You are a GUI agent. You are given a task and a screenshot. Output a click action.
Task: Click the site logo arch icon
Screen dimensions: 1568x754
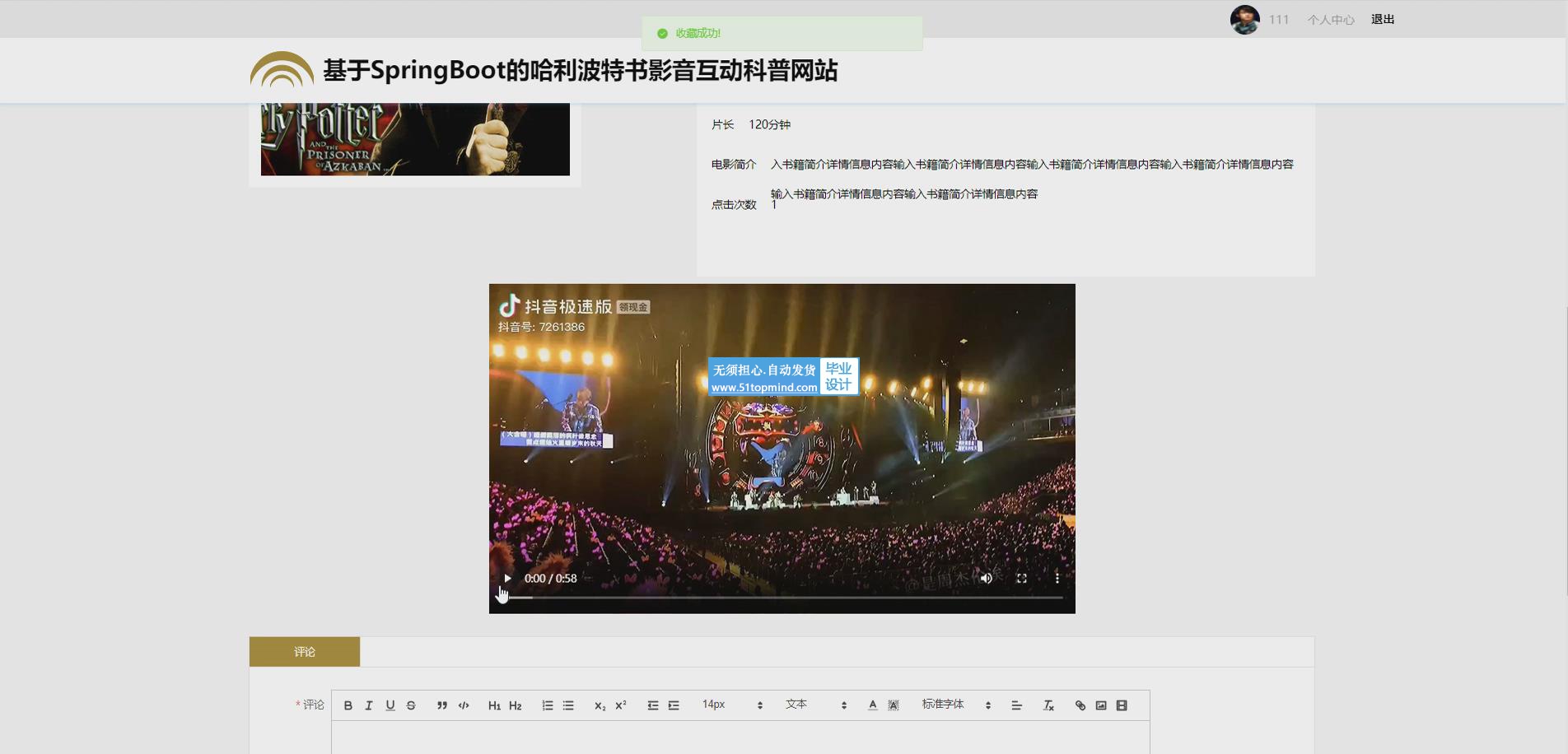[x=282, y=70]
